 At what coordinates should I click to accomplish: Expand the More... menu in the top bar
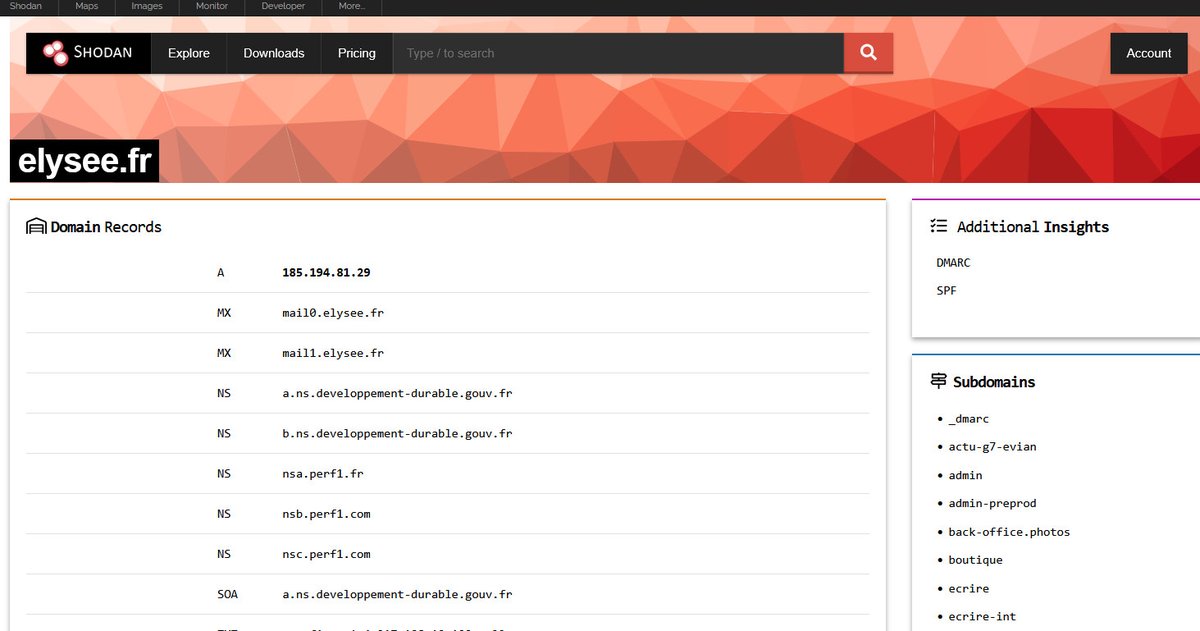(x=352, y=6)
